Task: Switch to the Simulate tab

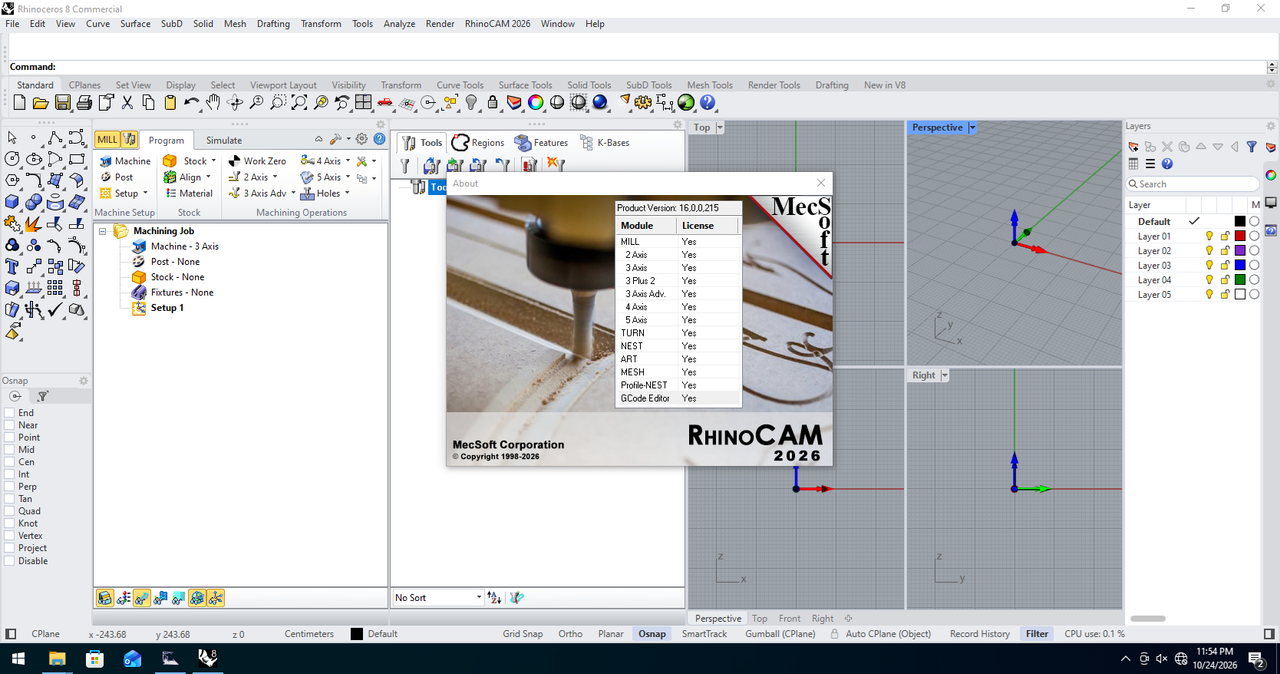Action: pos(224,141)
